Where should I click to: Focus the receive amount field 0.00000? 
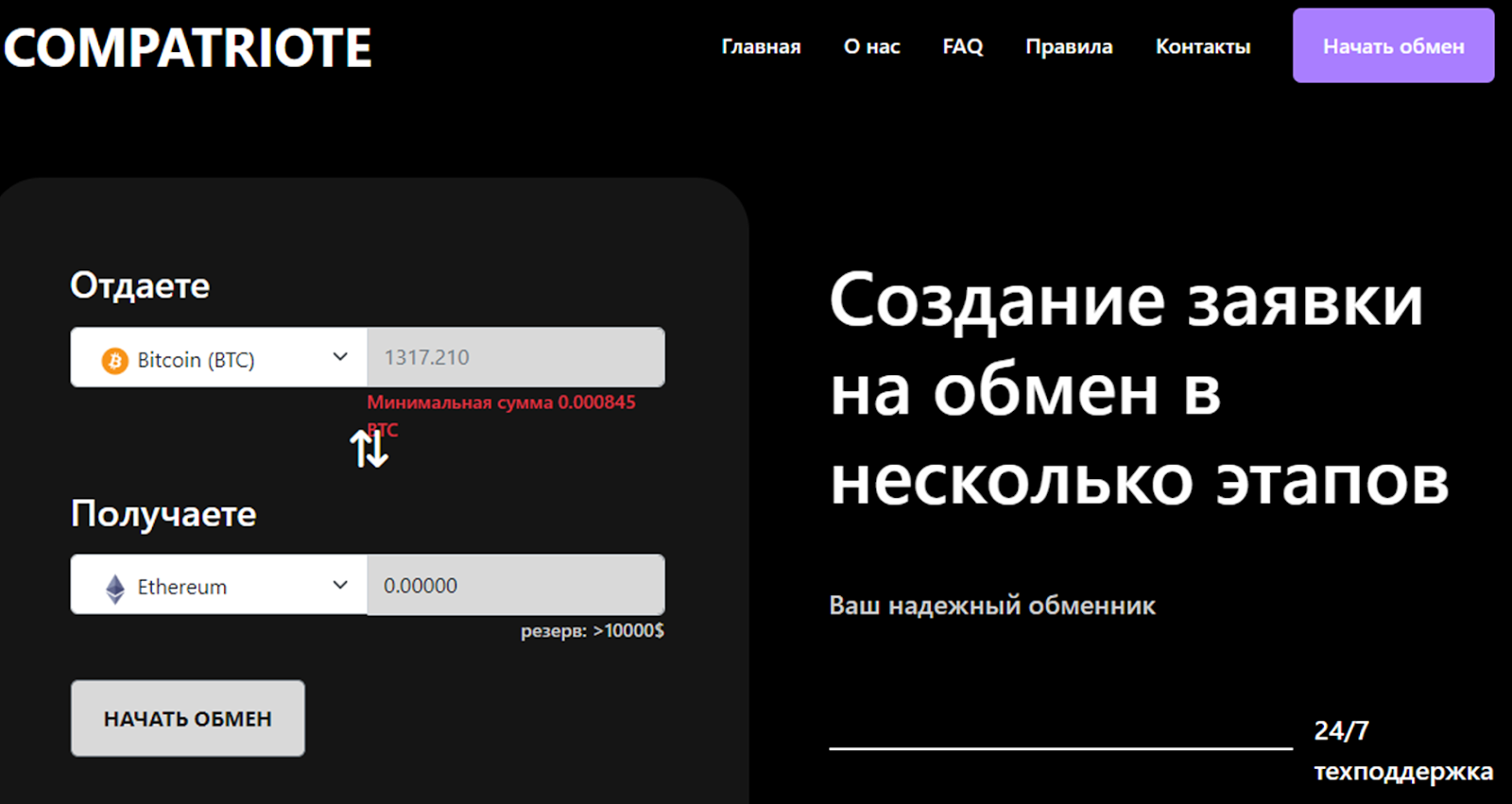point(516,585)
